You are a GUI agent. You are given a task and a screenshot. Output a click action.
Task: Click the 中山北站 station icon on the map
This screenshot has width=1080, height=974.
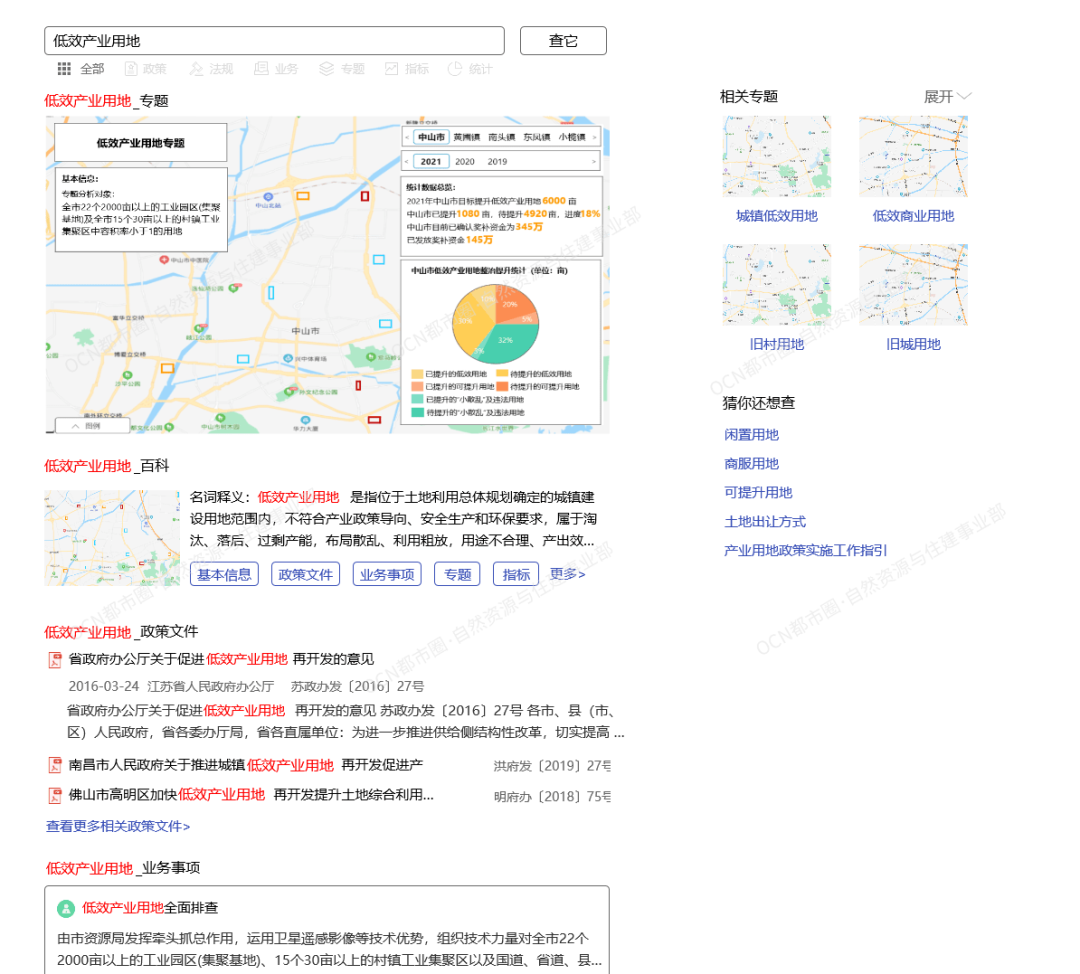click(269, 197)
